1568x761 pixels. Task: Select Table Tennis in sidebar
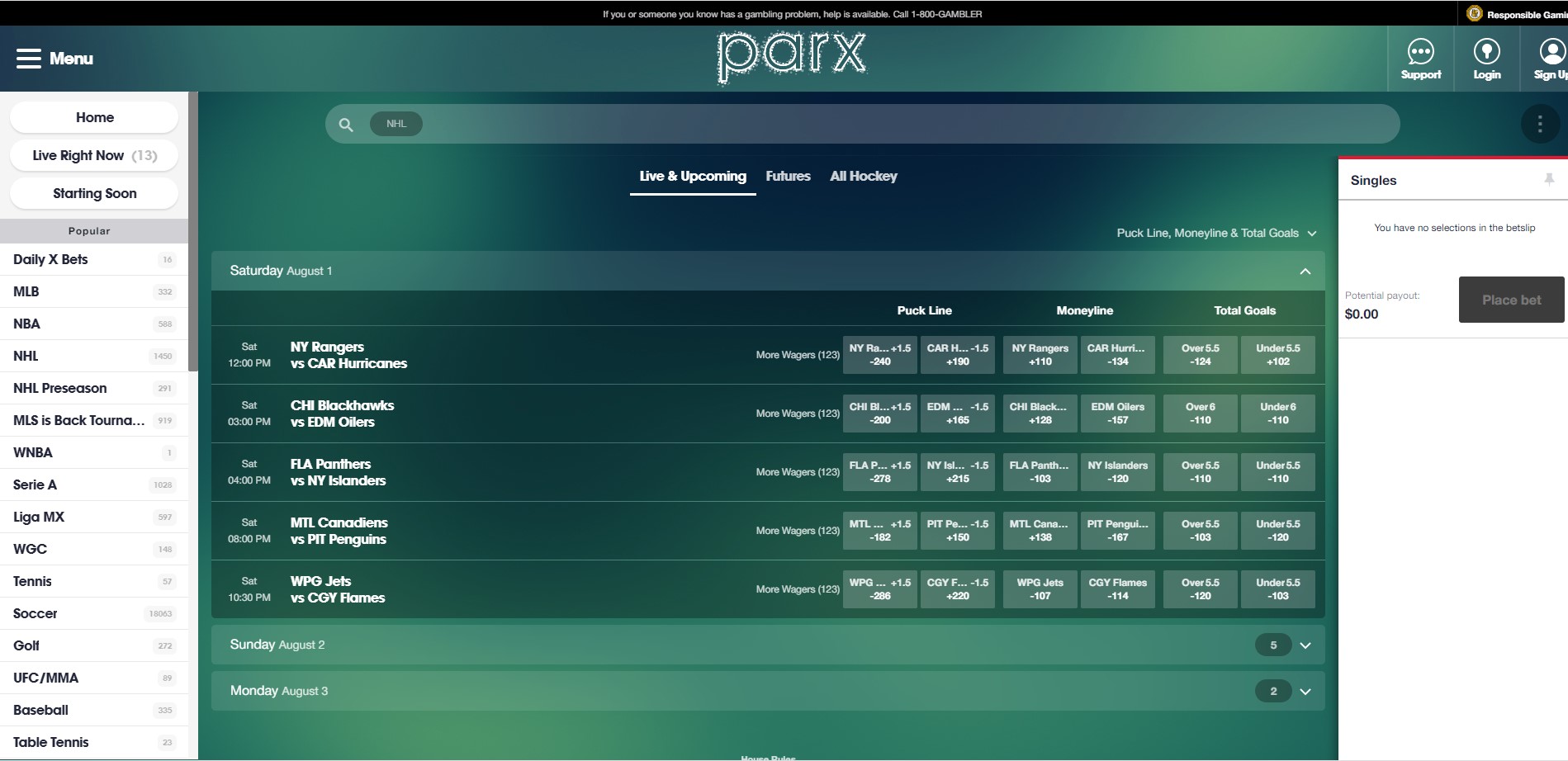[x=94, y=742]
